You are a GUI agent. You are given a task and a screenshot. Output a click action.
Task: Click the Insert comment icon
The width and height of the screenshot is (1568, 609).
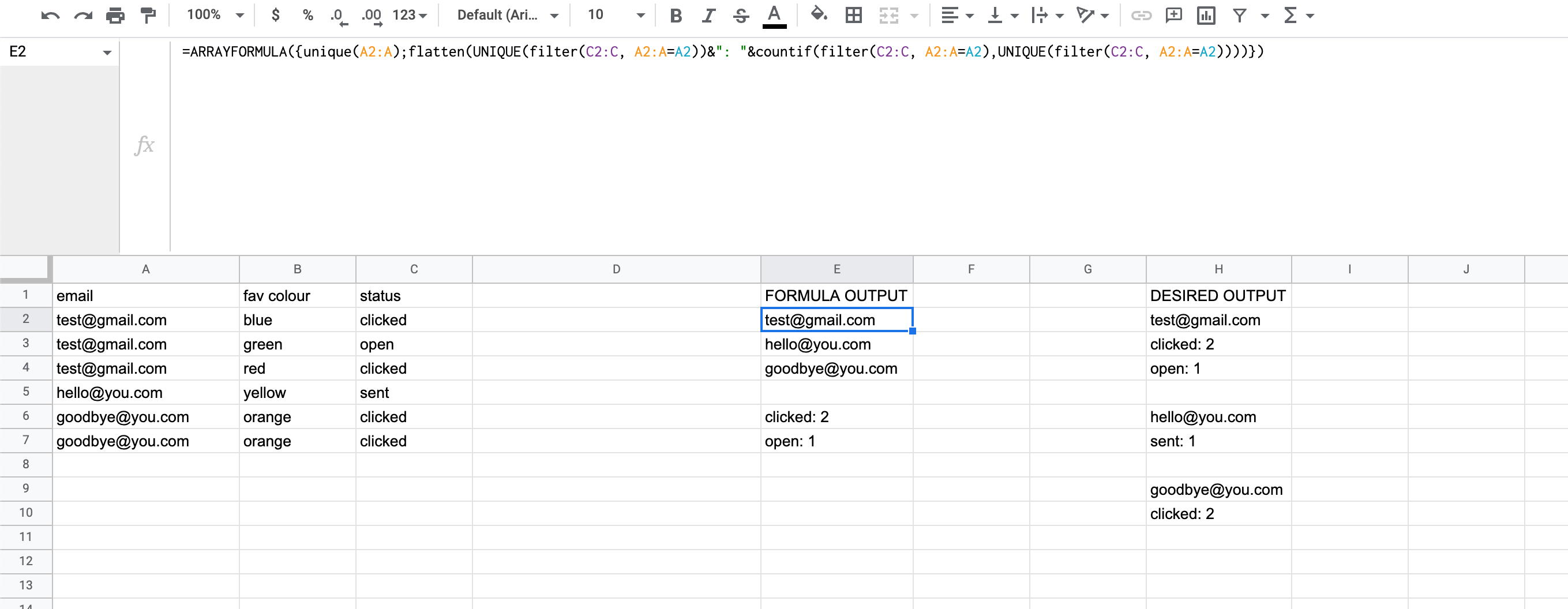point(1173,15)
